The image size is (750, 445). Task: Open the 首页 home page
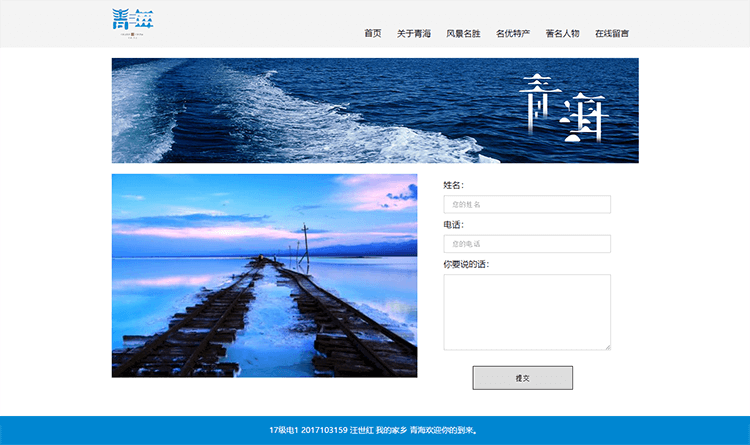372,33
